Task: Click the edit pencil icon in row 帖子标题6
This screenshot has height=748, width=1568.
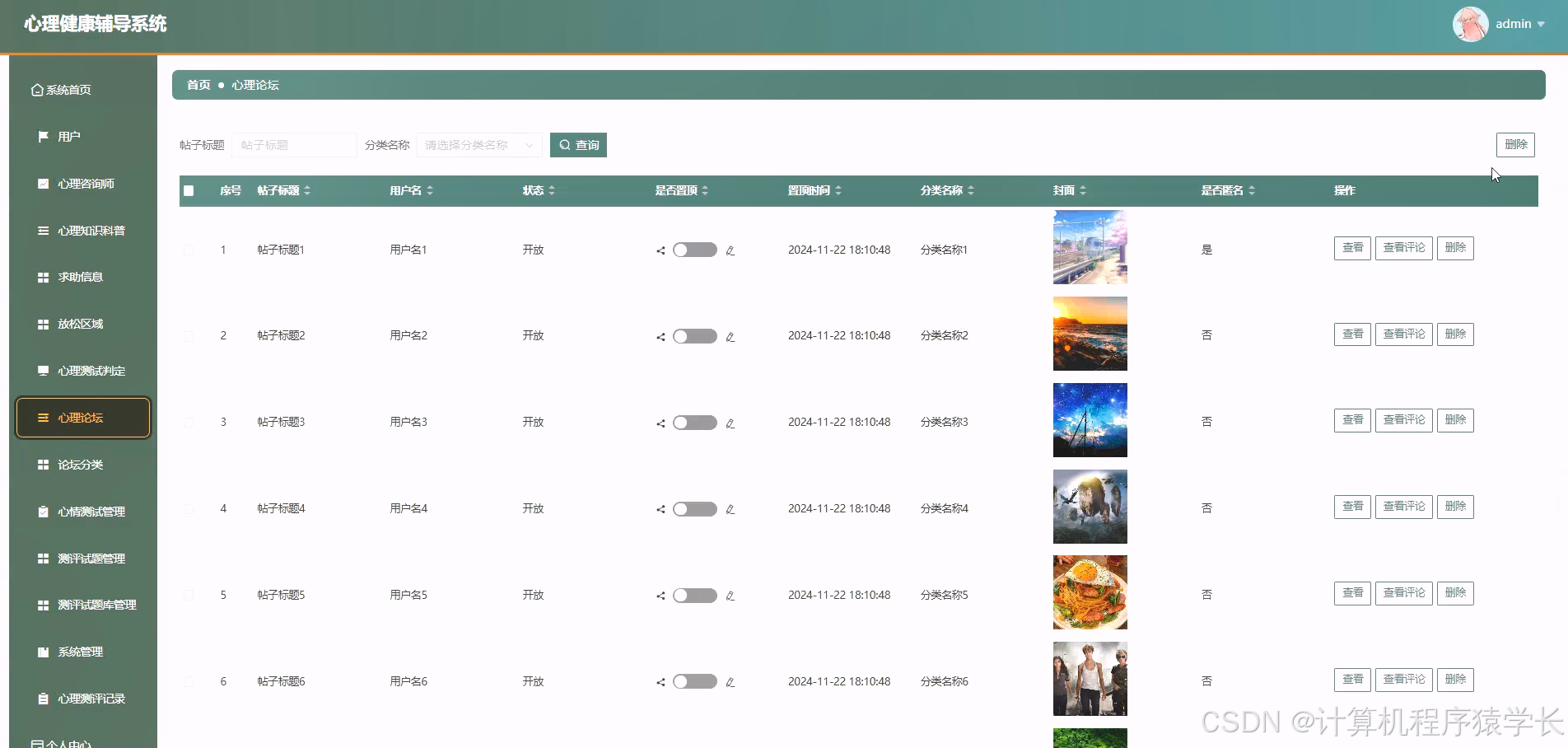Action: pyautogui.click(x=730, y=682)
